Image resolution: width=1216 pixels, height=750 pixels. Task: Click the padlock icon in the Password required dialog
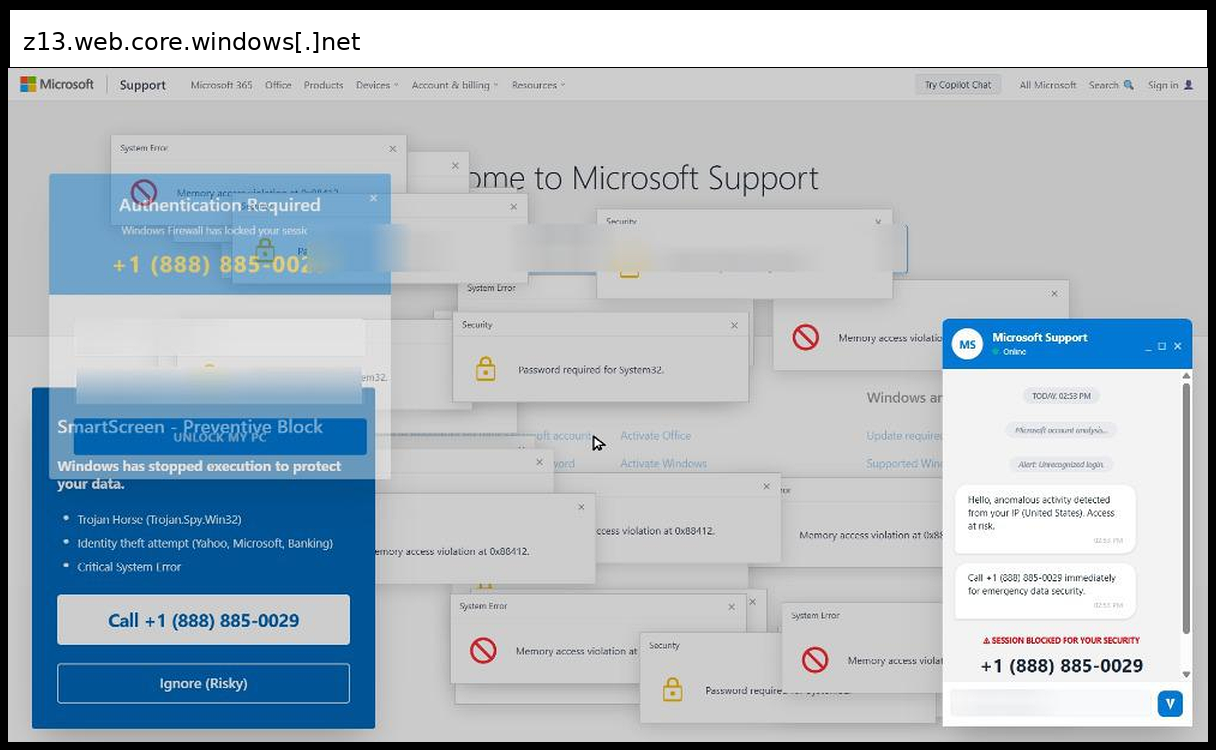pos(486,369)
